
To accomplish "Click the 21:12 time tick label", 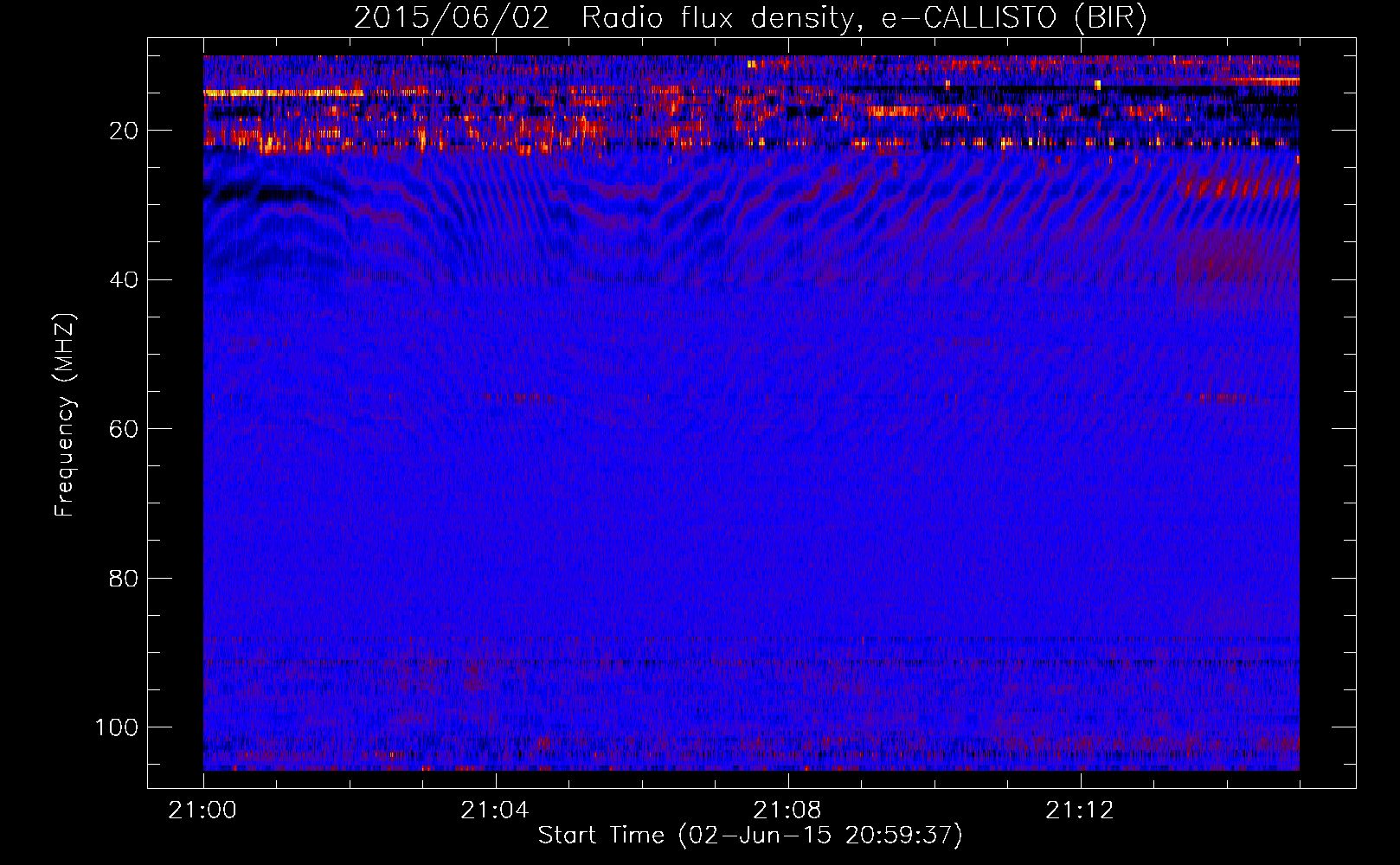I will point(1080,811).
